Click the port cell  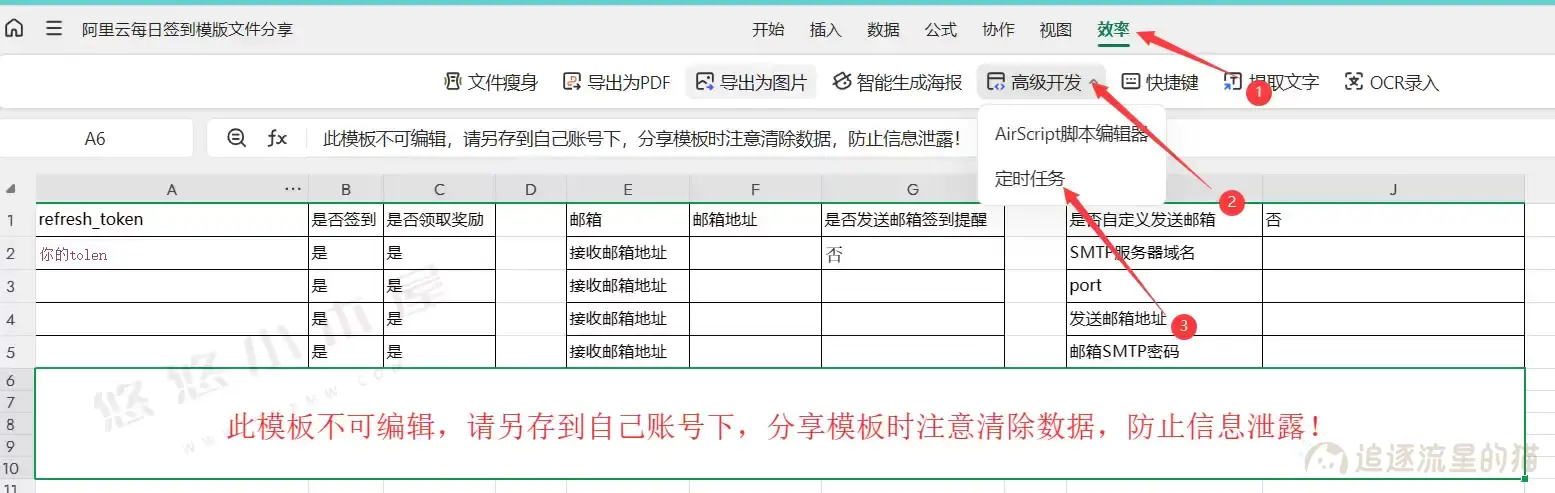click(x=1164, y=286)
